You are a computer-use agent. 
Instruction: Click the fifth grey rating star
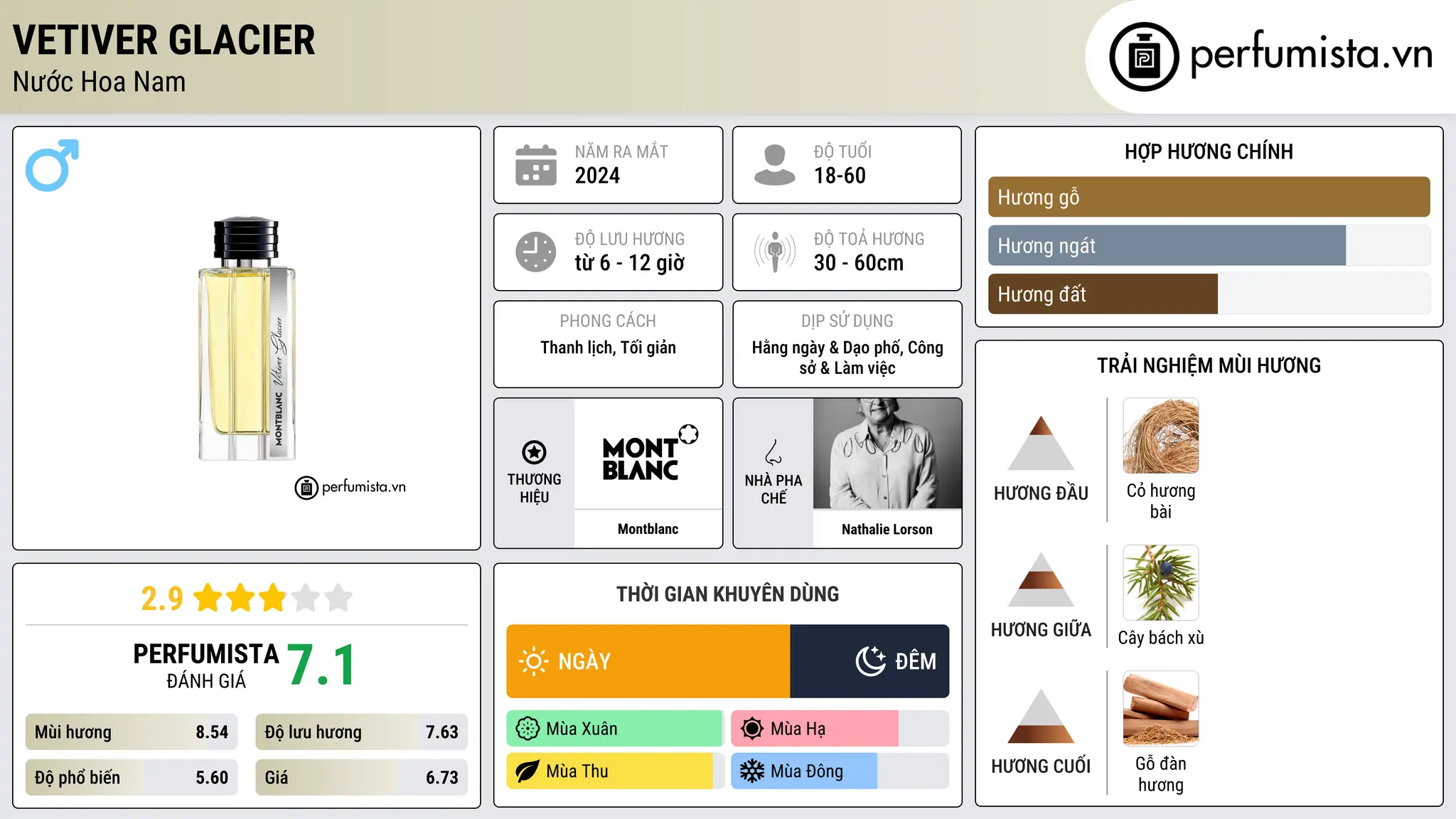pyautogui.click(x=338, y=598)
